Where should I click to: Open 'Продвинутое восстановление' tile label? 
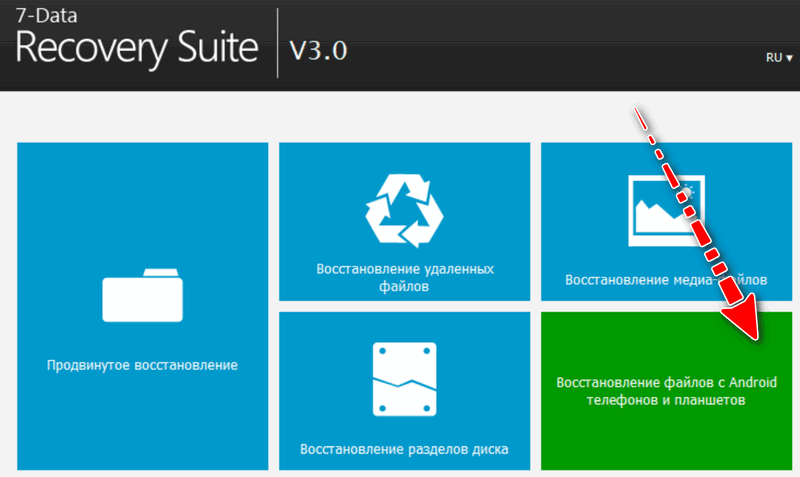pyautogui.click(x=142, y=365)
